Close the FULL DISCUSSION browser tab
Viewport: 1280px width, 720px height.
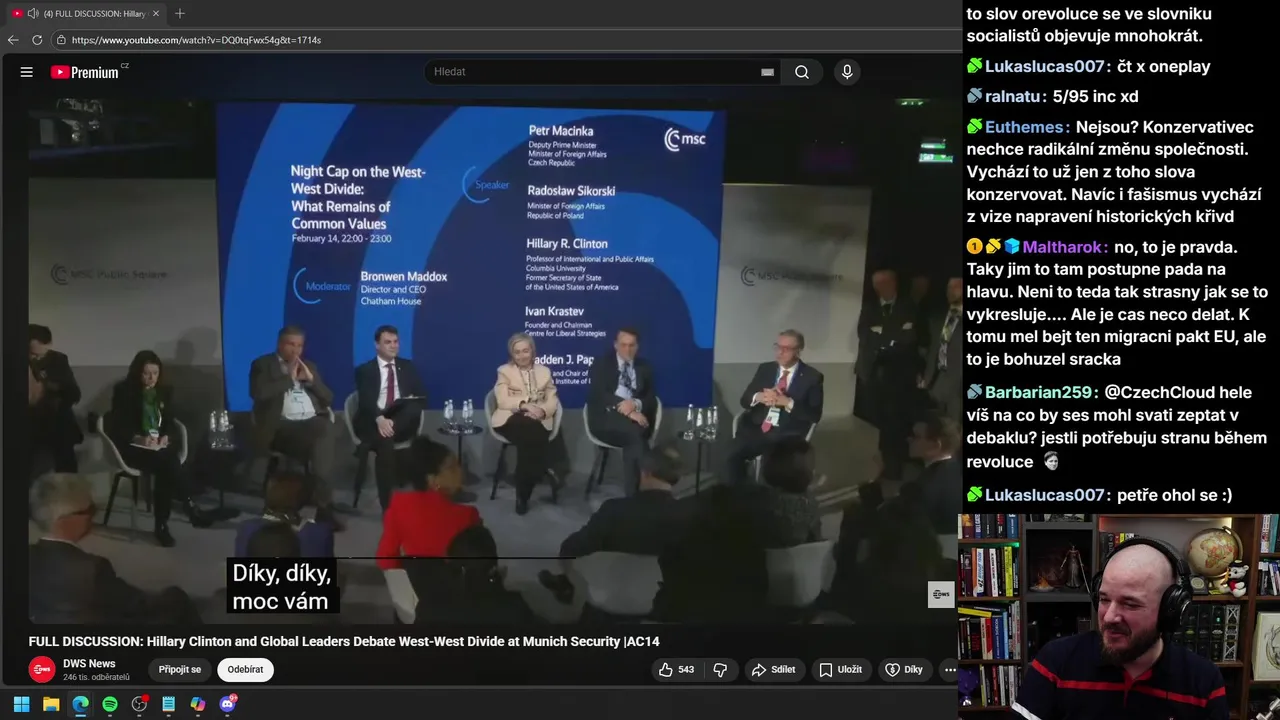click(155, 13)
